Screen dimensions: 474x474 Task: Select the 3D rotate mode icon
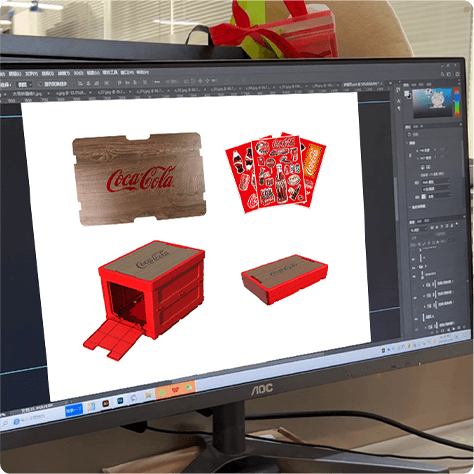pyautogui.click(x=186, y=81)
